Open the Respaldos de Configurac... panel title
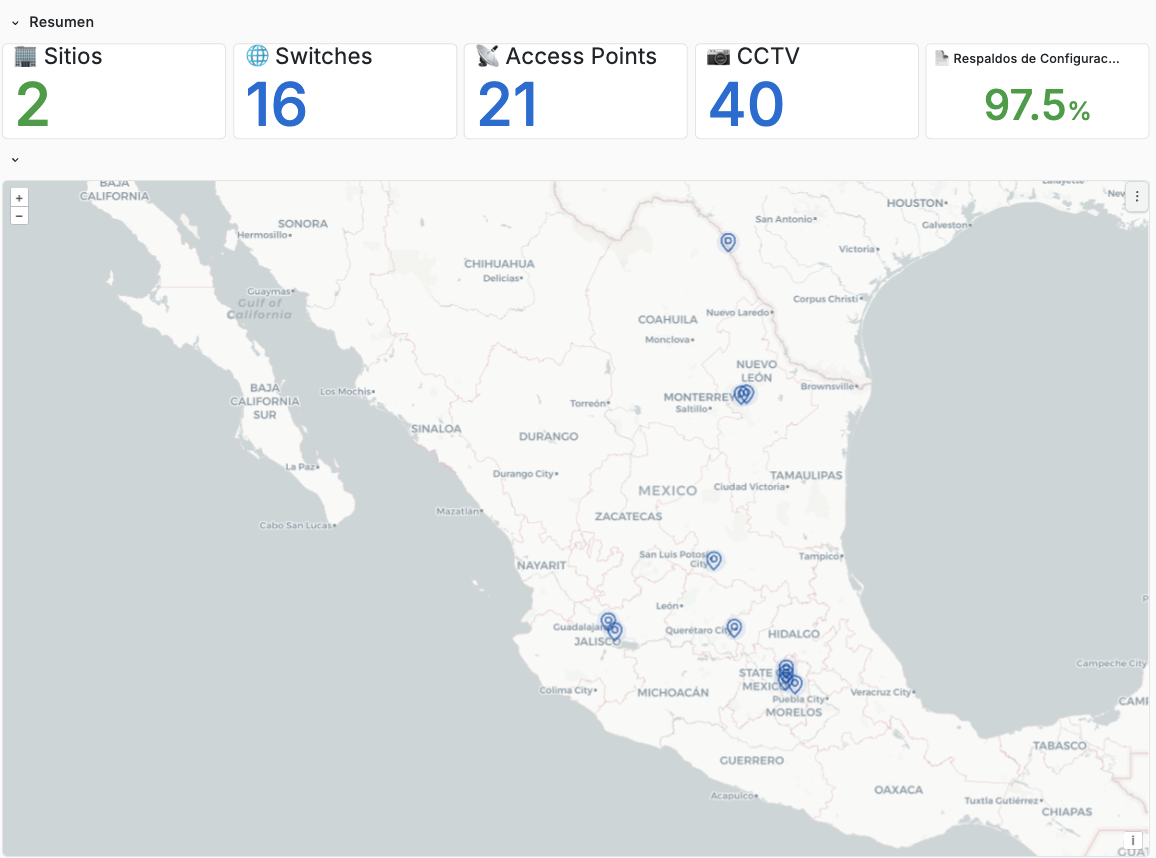 point(1036,59)
